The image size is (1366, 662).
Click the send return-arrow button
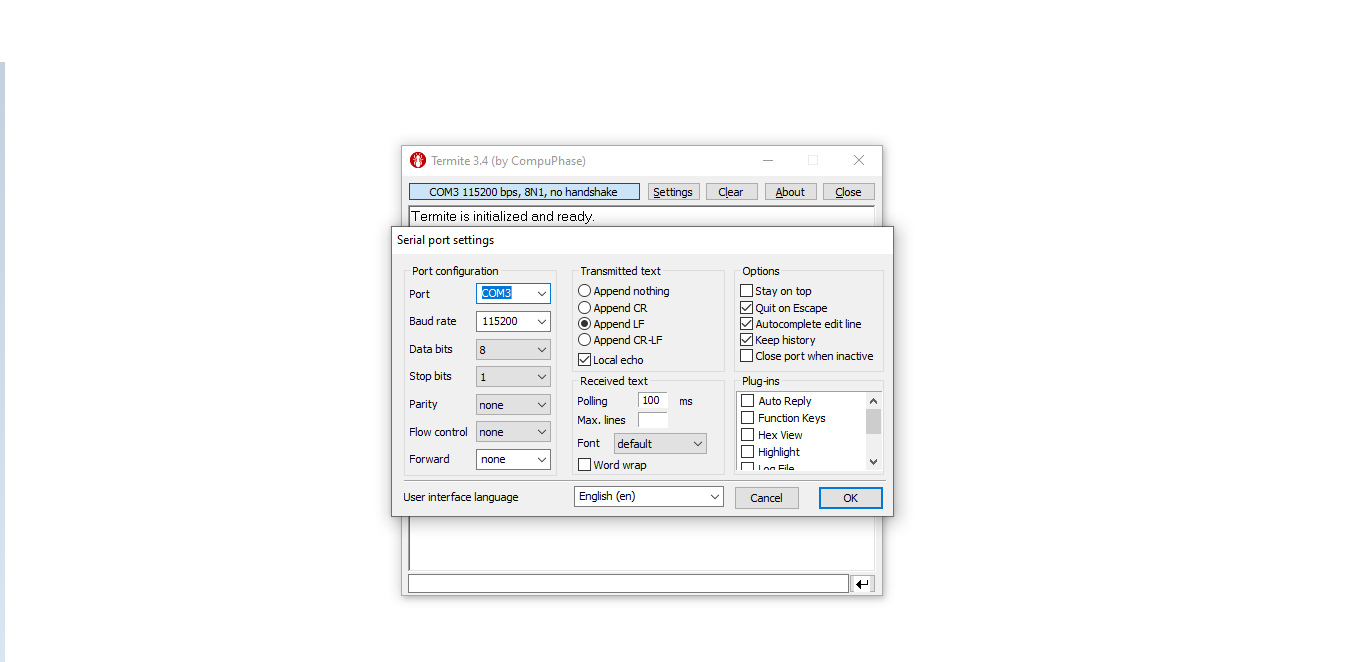(x=862, y=584)
